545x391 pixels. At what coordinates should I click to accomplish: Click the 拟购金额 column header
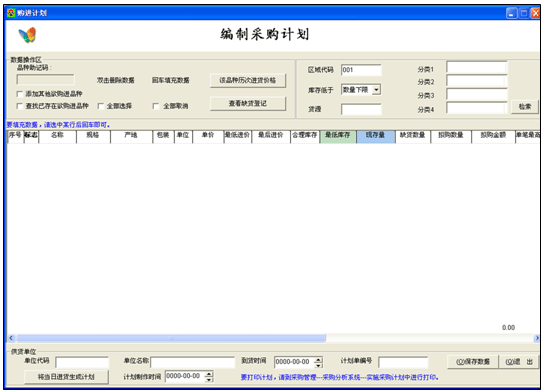click(493, 136)
